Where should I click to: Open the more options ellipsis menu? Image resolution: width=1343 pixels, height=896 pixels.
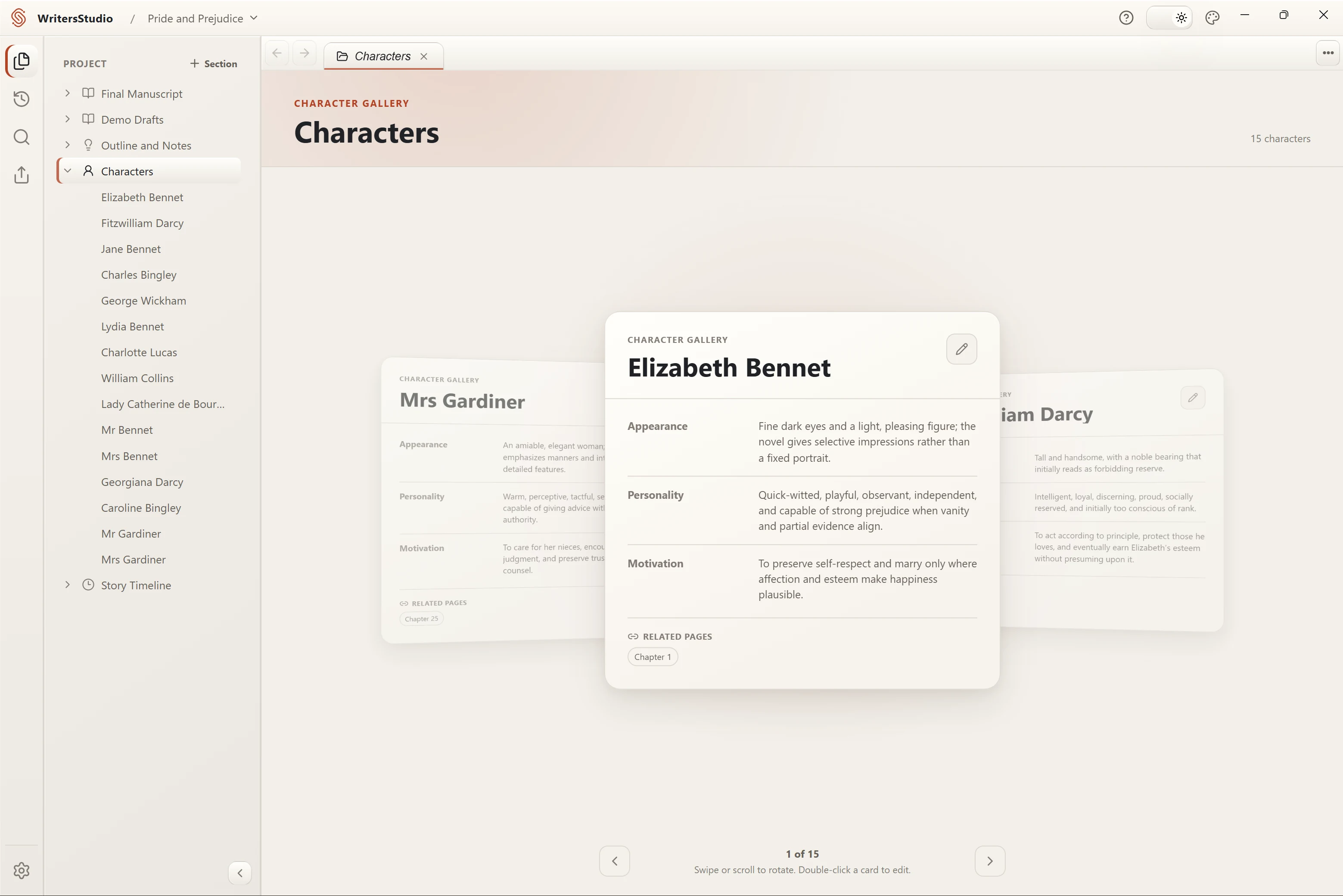click(1328, 53)
